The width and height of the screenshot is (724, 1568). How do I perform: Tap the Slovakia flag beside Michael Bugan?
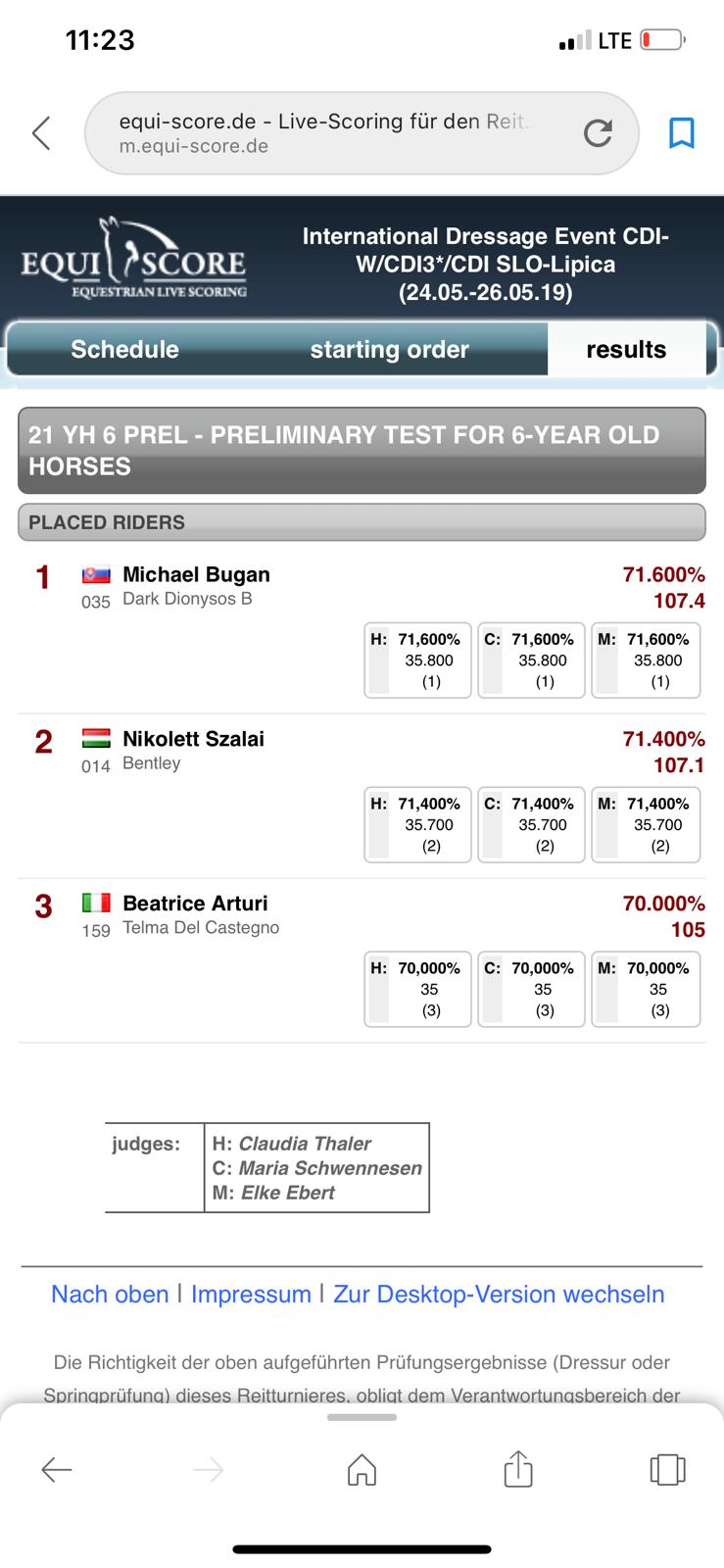click(x=96, y=575)
